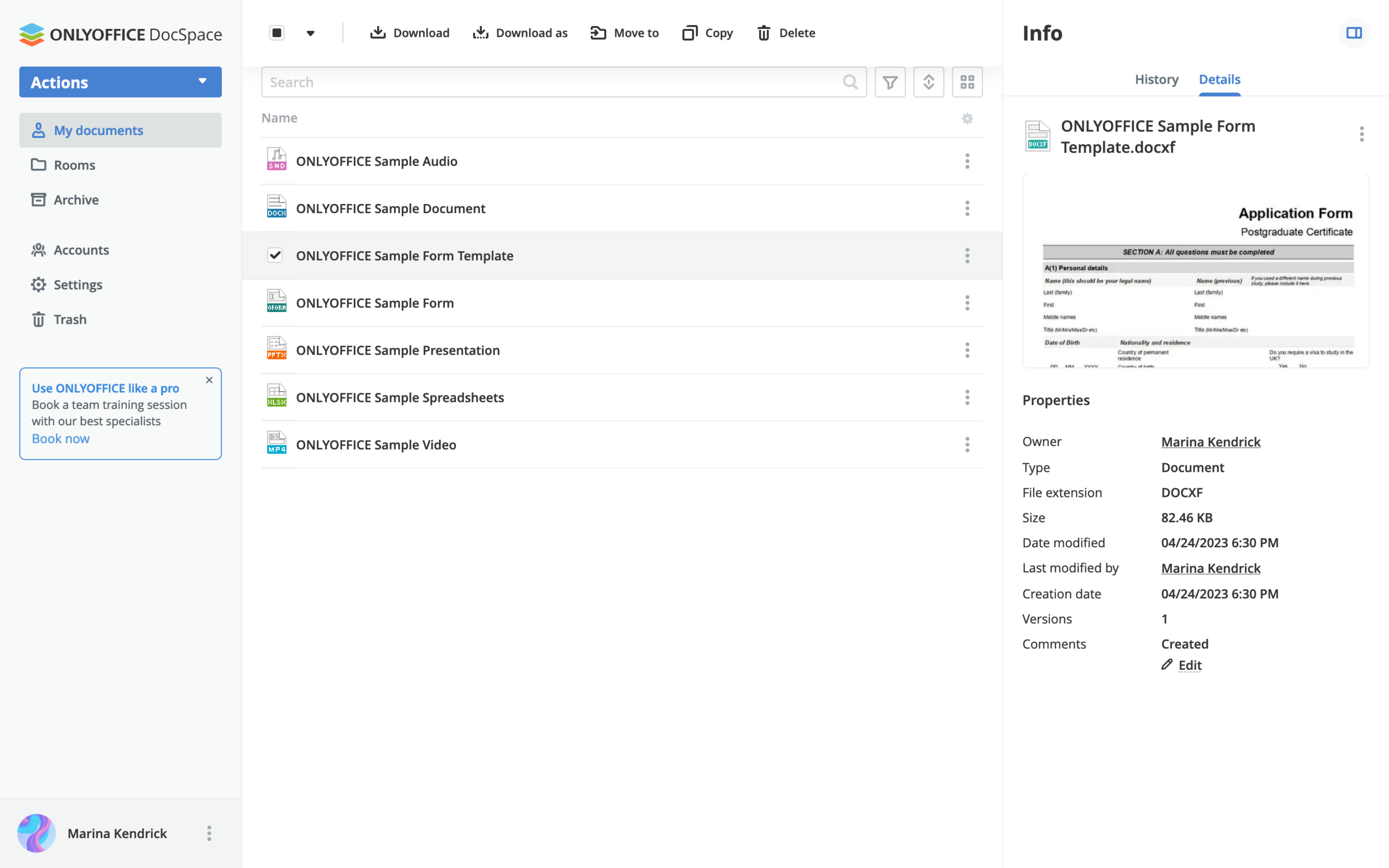This screenshot has width=1389, height=868.
Task: Open ONLYOFFICE Sample Spreadsheets
Action: [400, 397]
